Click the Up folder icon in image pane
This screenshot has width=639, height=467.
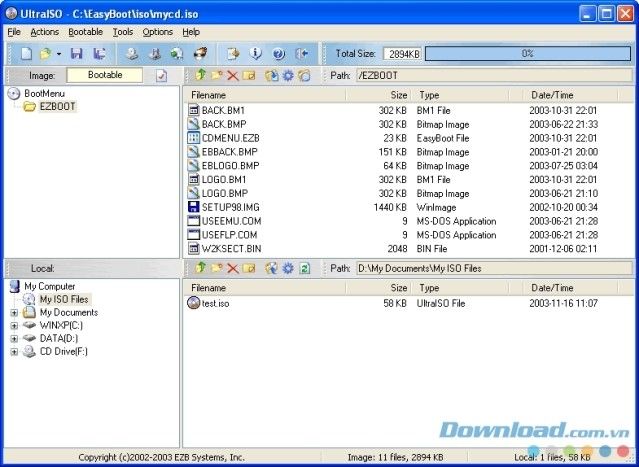click(x=201, y=75)
